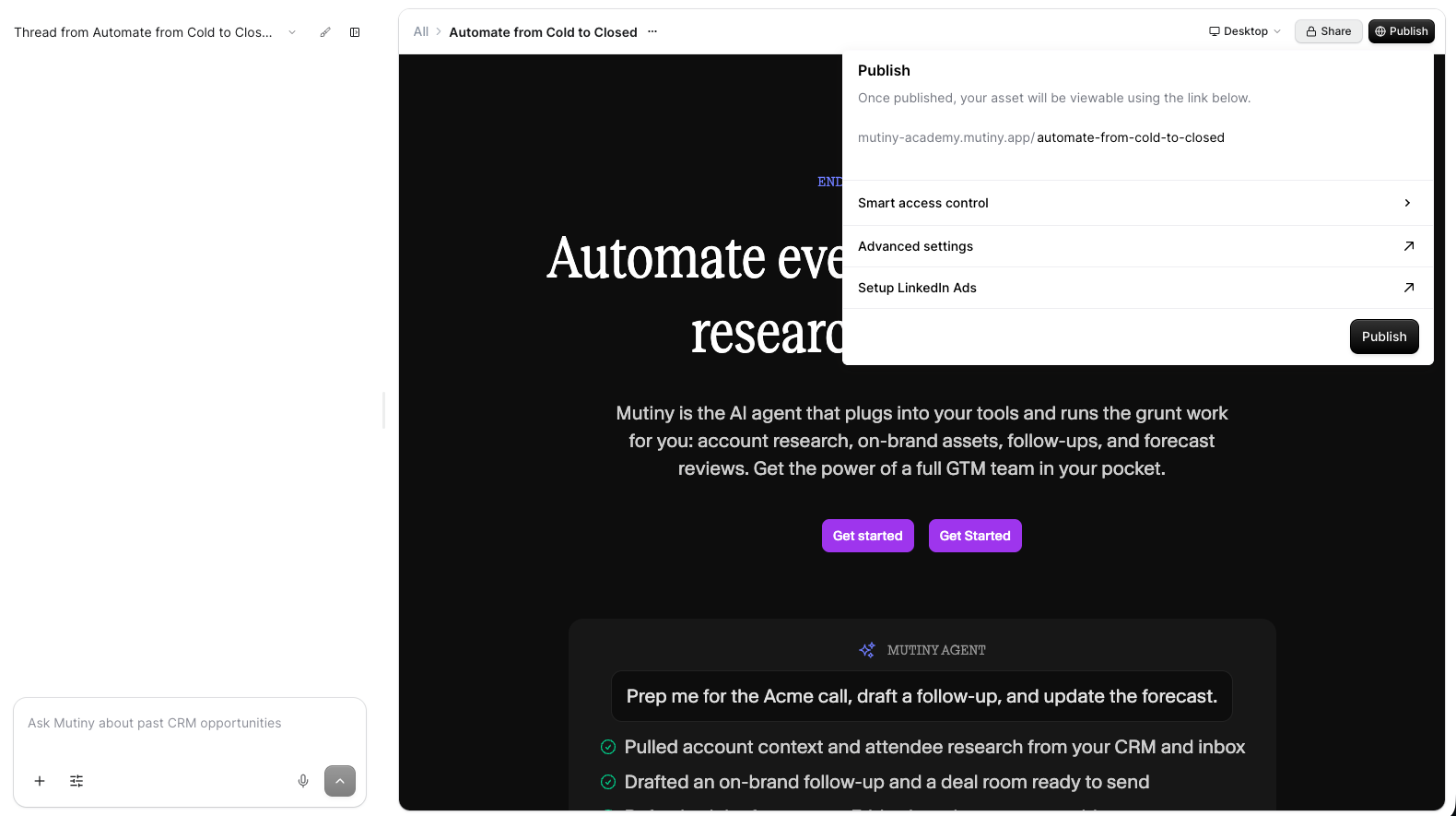Viewport: 1456px width, 816px height.
Task: Expand the Smart access control row
Action: [1137, 203]
